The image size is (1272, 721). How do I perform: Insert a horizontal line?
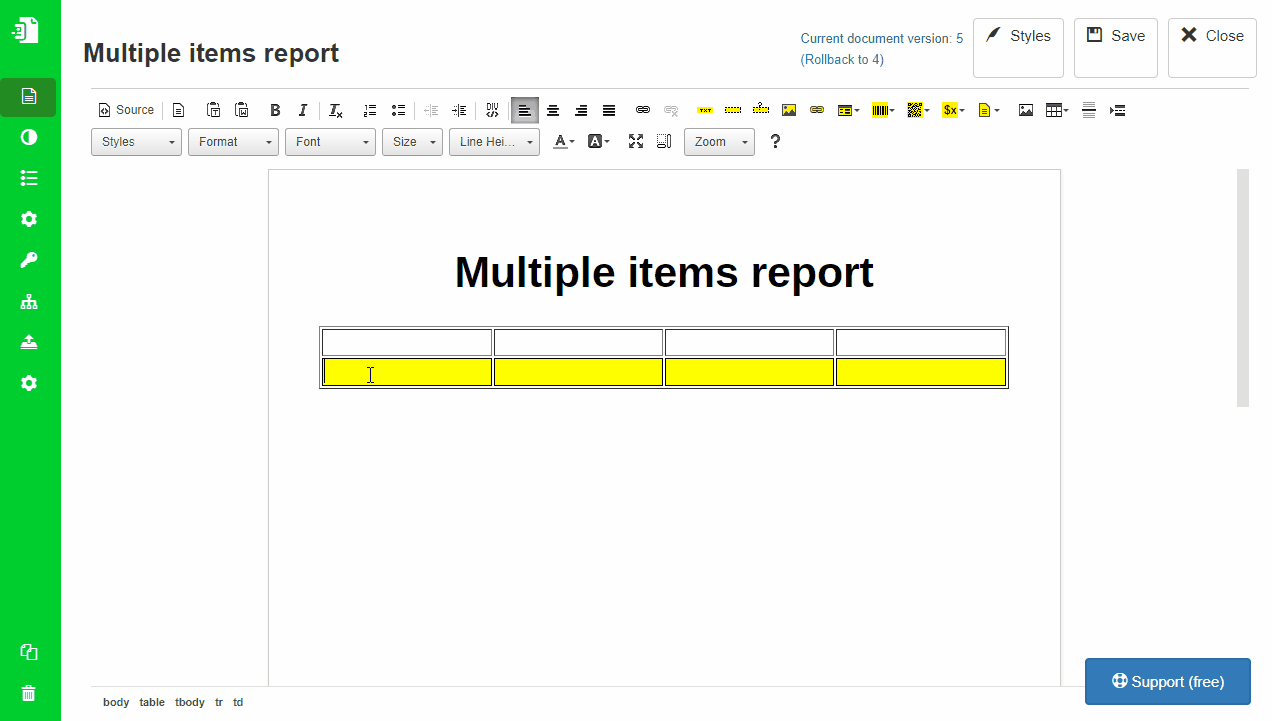coord(1089,110)
